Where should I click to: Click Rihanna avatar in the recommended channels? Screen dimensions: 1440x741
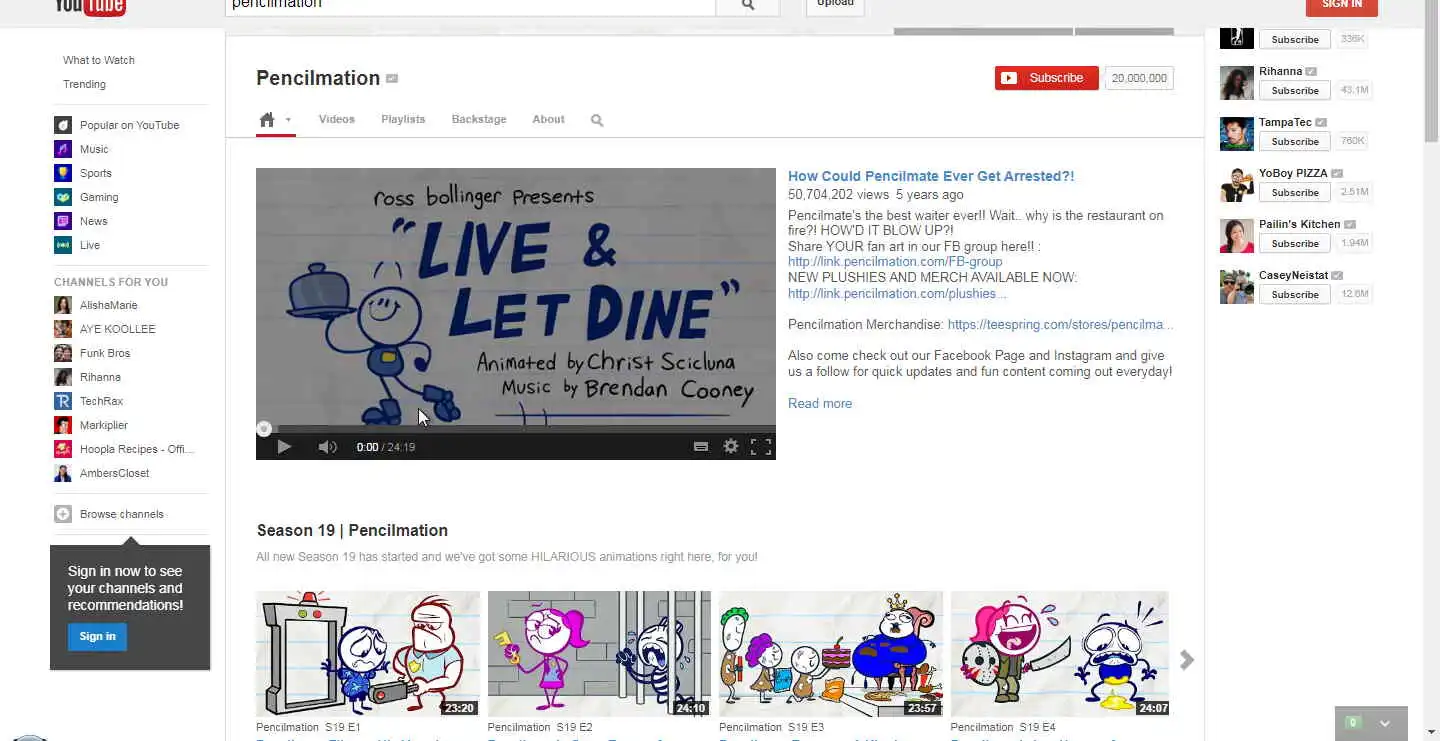tap(1237, 83)
